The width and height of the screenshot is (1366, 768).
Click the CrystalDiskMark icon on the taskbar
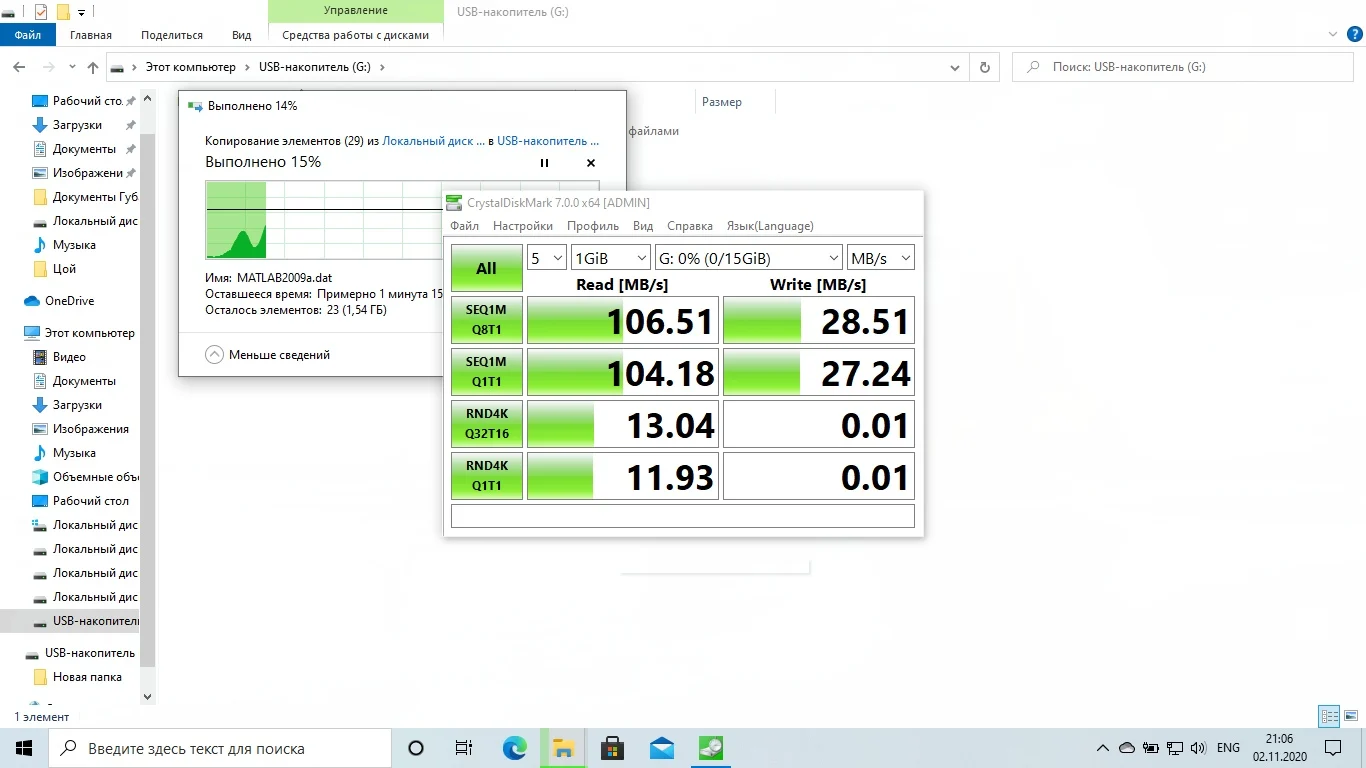pyautogui.click(x=710, y=748)
